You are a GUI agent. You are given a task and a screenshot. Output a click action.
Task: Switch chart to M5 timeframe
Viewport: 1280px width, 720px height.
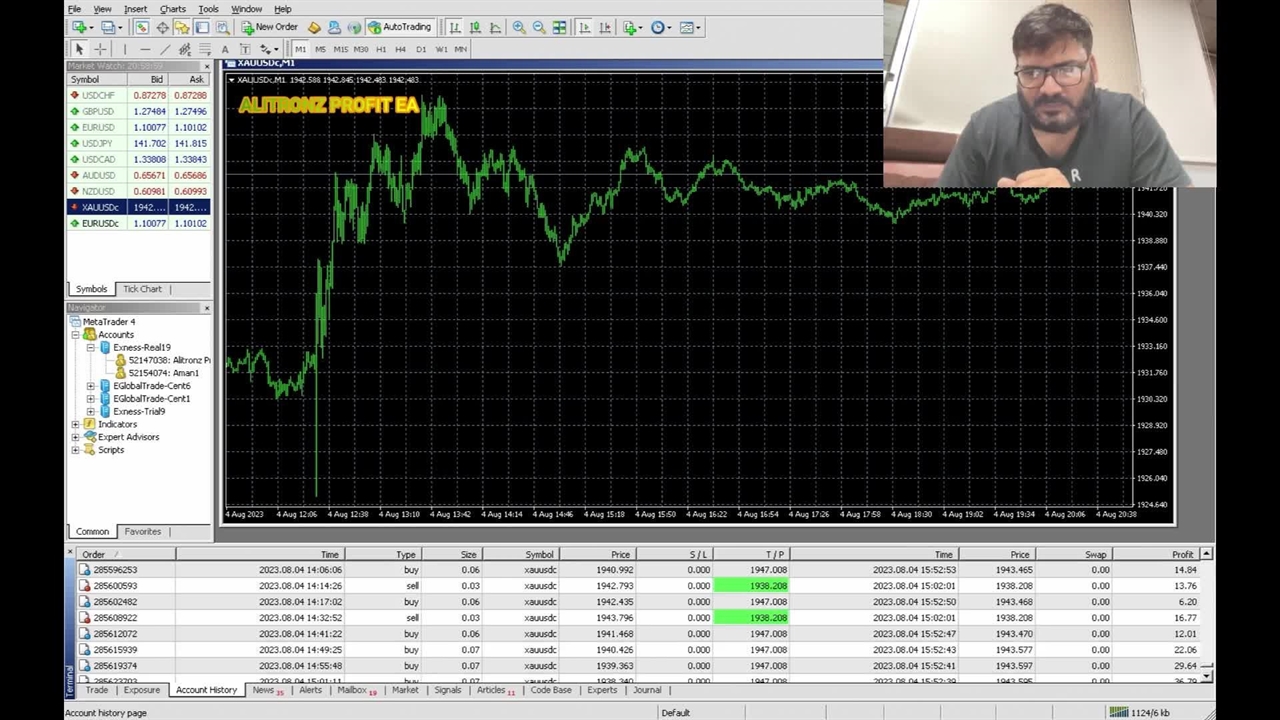pyautogui.click(x=320, y=49)
